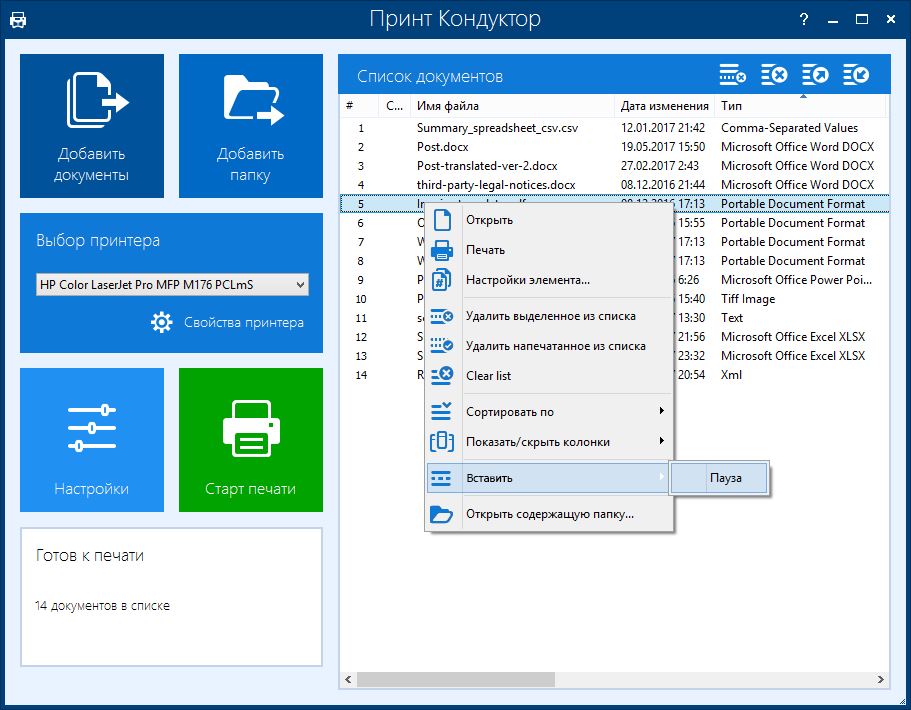Image resolution: width=911 pixels, height=710 pixels.
Task: Click icon beside Удалить напечатанное из списка
Action: pyautogui.click(x=442, y=346)
